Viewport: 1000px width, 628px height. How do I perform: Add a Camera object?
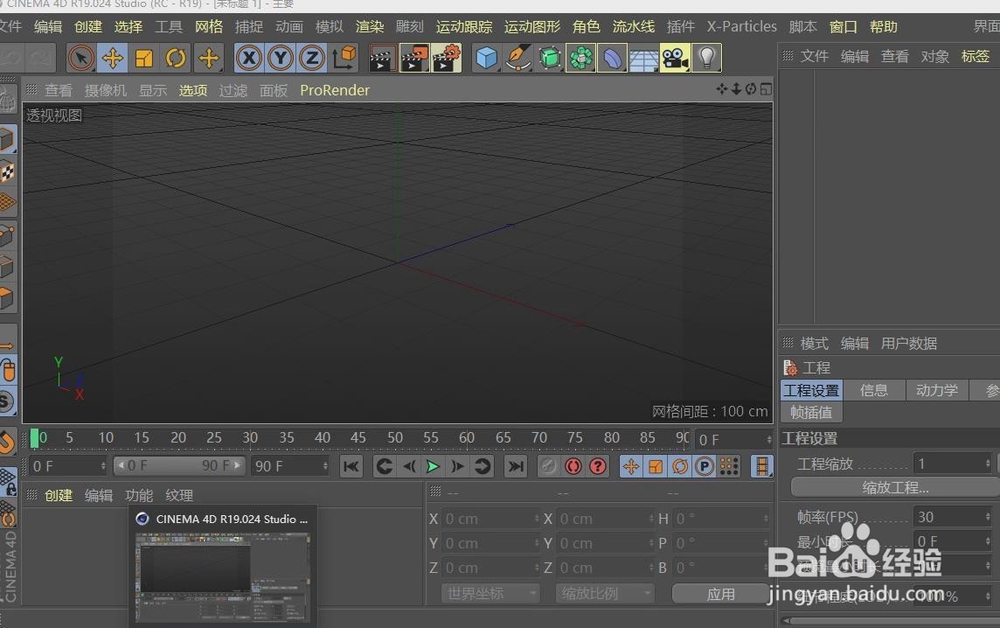coord(675,59)
